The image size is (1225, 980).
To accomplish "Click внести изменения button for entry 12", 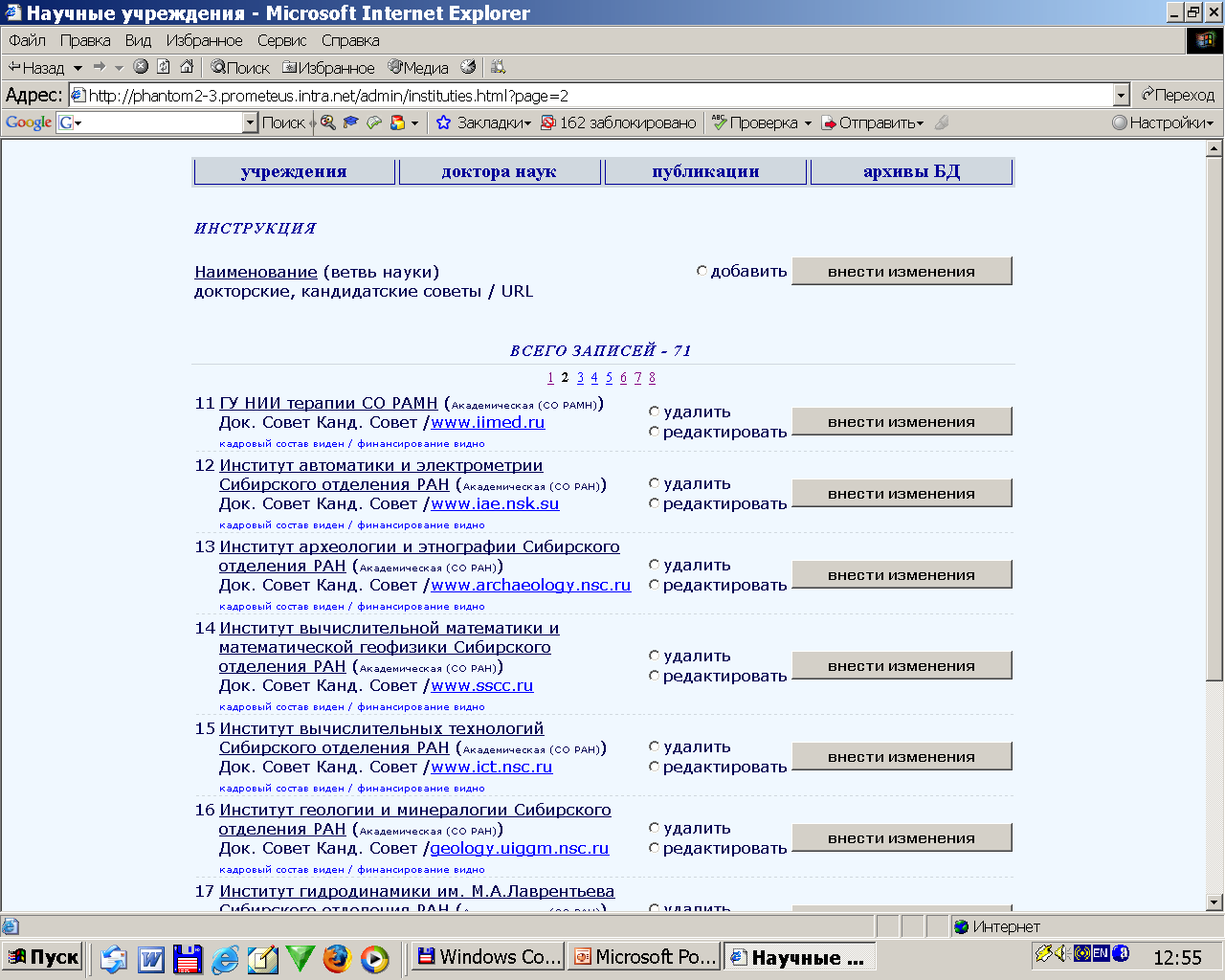I will click(x=901, y=494).
